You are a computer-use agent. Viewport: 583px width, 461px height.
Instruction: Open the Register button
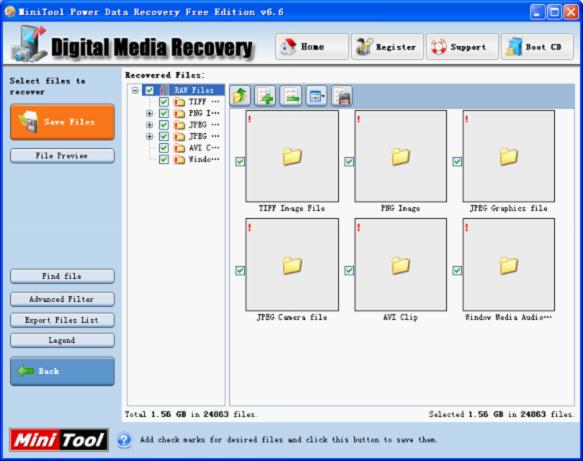coord(387,46)
